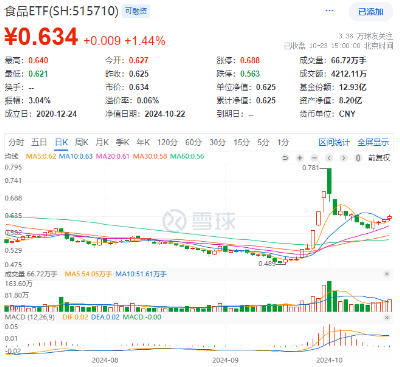Image resolution: width=400 pixels, height=367 pixels.
Task: Click the 成交量 66.72万手 volume panel label
Action: click(x=31, y=274)
